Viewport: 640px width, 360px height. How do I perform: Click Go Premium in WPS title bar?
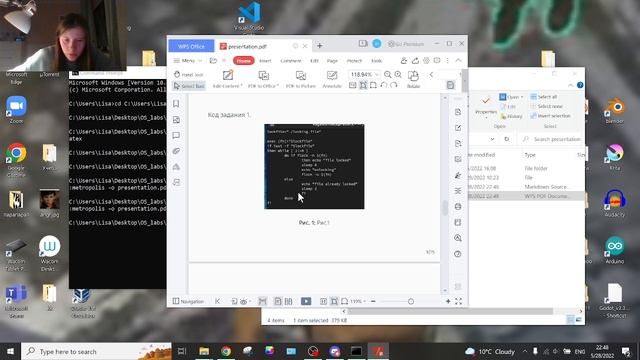[406, 44]
